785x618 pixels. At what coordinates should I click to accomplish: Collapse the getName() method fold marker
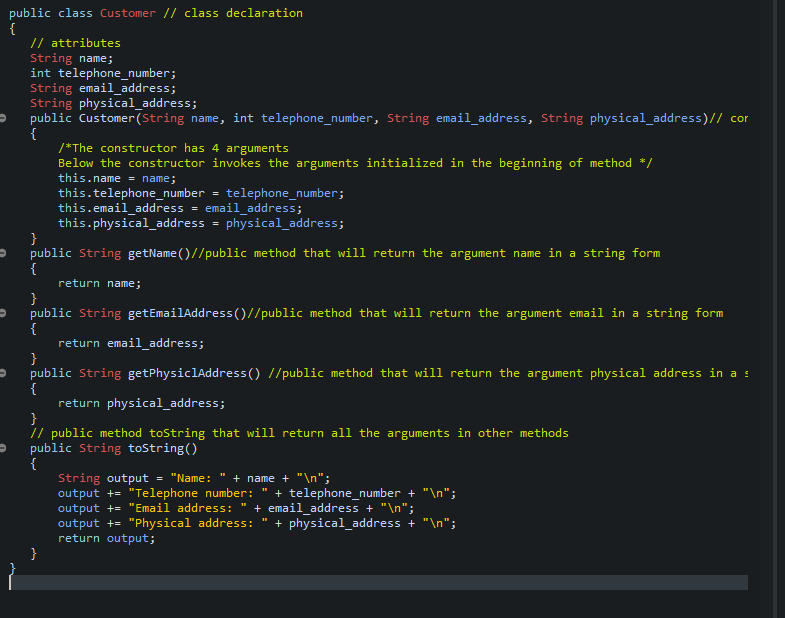tap(3, 253)
